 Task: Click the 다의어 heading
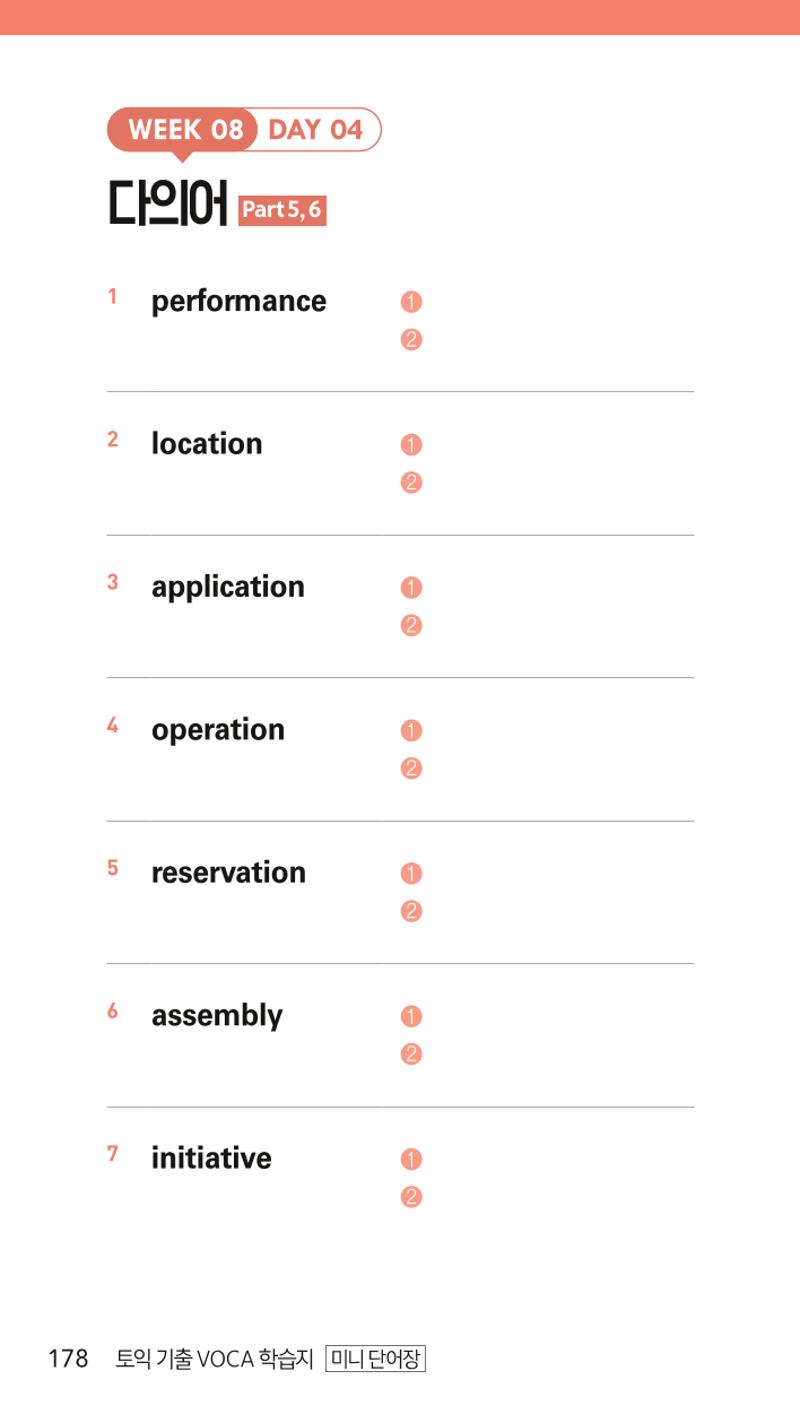pyautogui.click(x=168, y=203)
